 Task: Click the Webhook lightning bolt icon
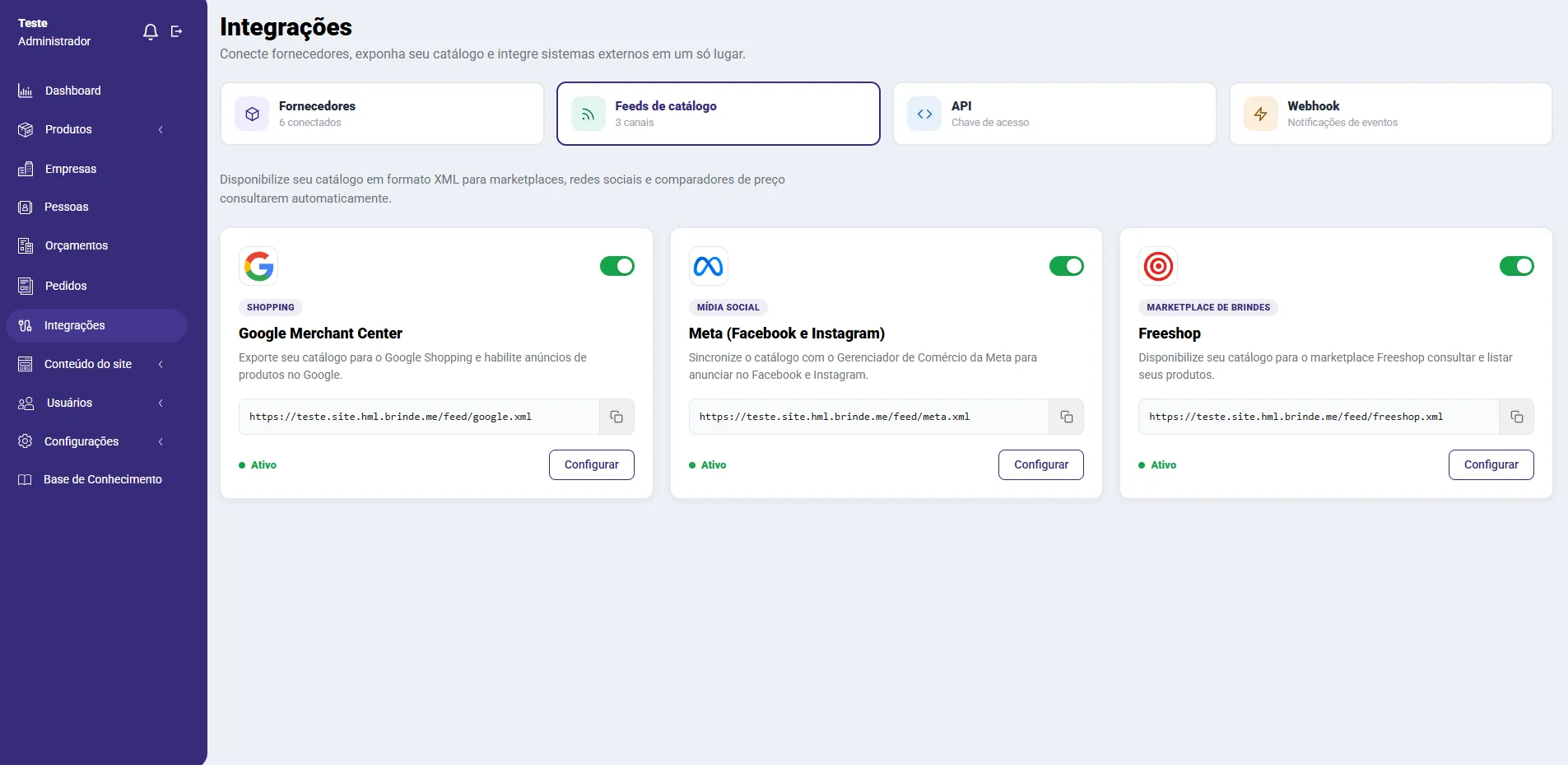click(x=1261, y=114)
